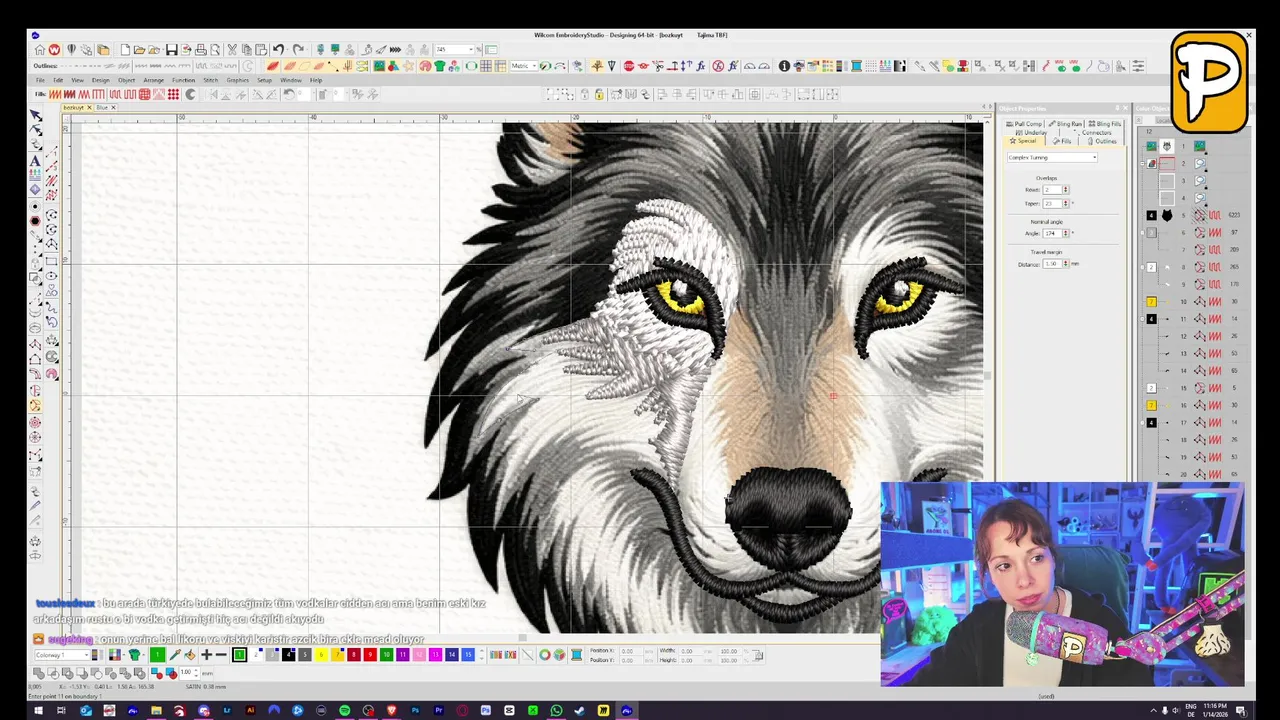Select red color 8 in palette

coord(354,655)
